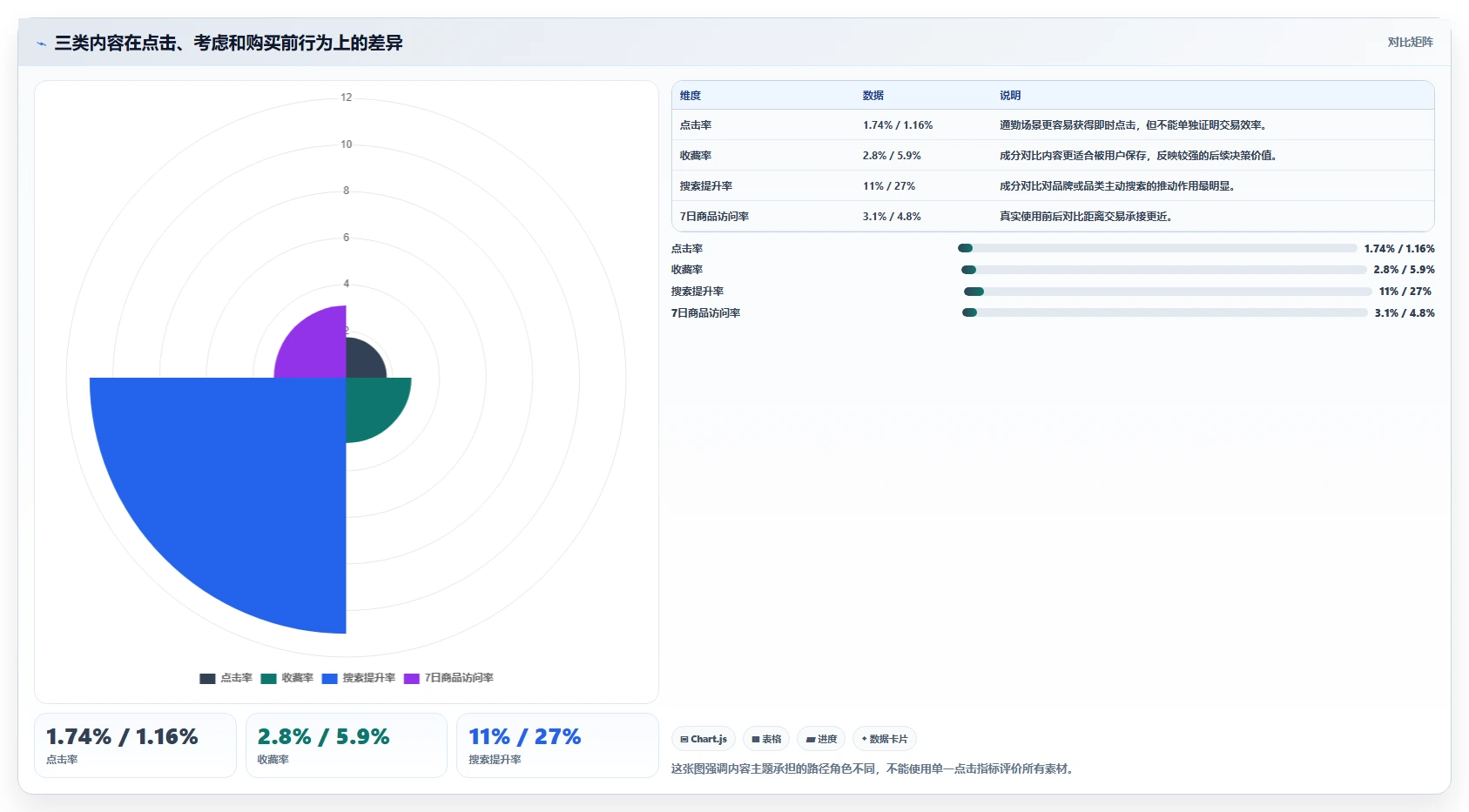Click the 1.74% / 1.16% 点击率 data card
The height and width of the screenshot is (812, 1469).
pyautogui.click(x=135, y=745)
